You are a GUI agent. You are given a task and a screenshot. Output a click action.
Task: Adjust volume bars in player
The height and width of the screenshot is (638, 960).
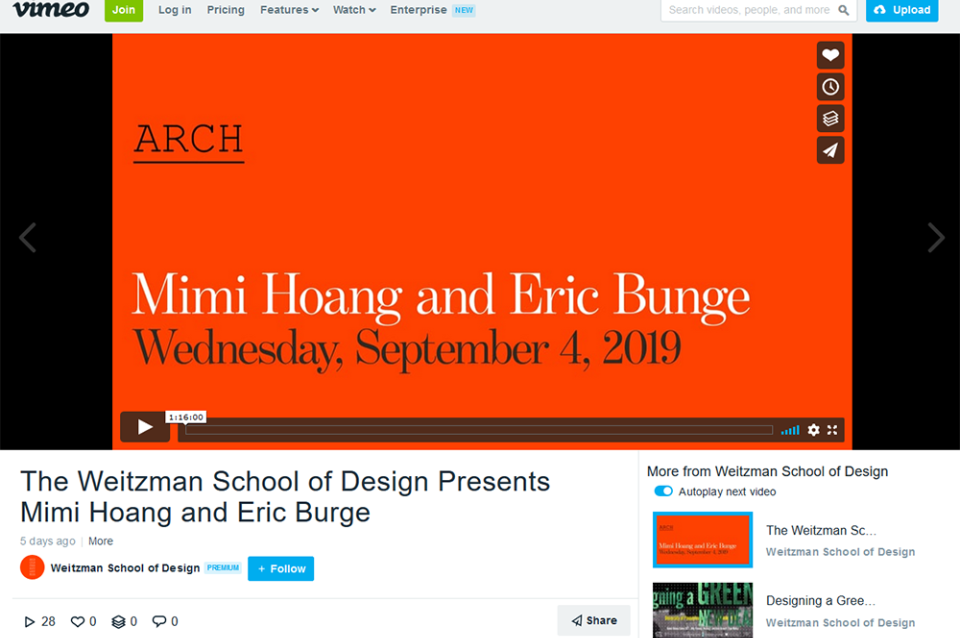[790, 430]
